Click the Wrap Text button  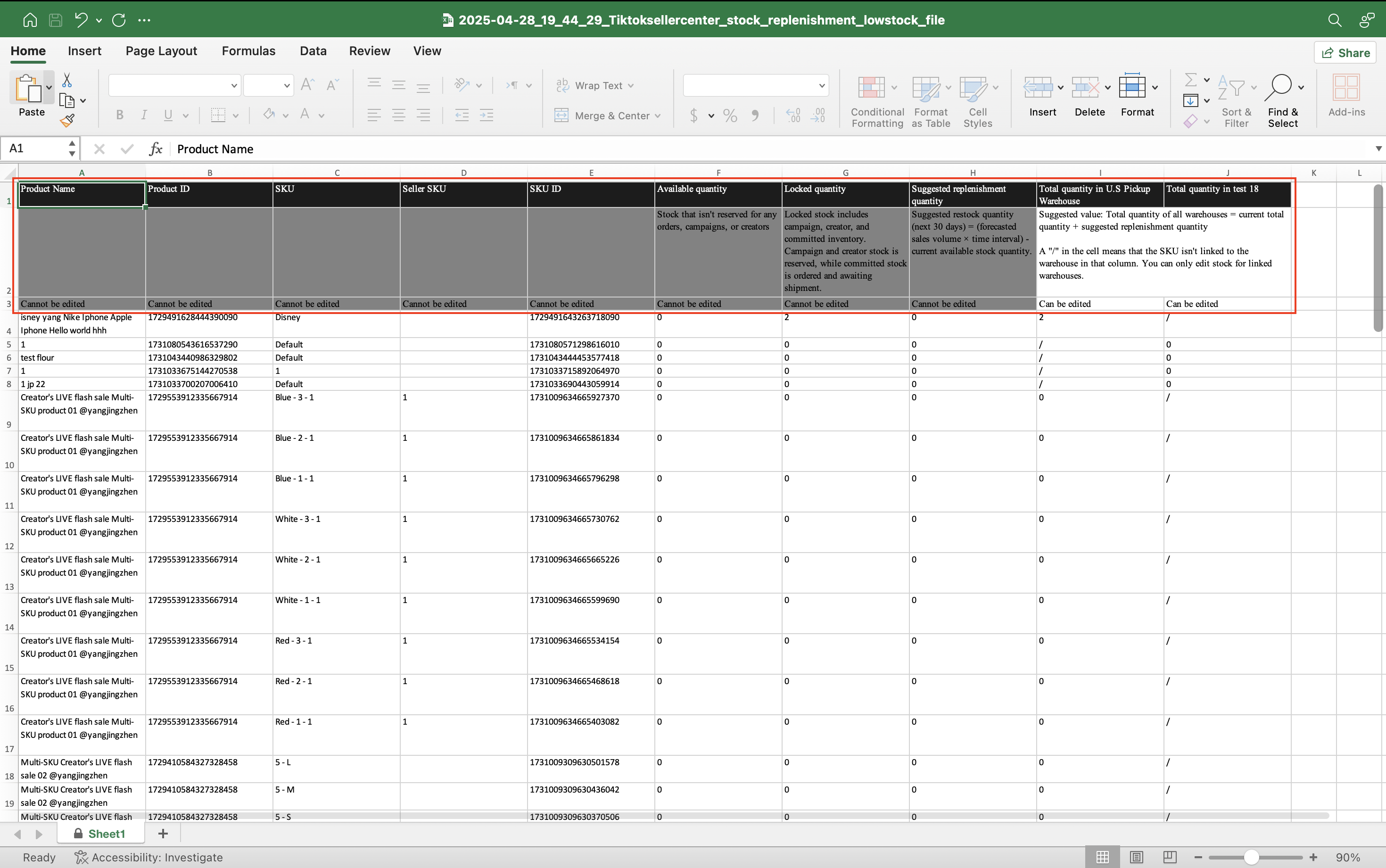tap(597, 85)
